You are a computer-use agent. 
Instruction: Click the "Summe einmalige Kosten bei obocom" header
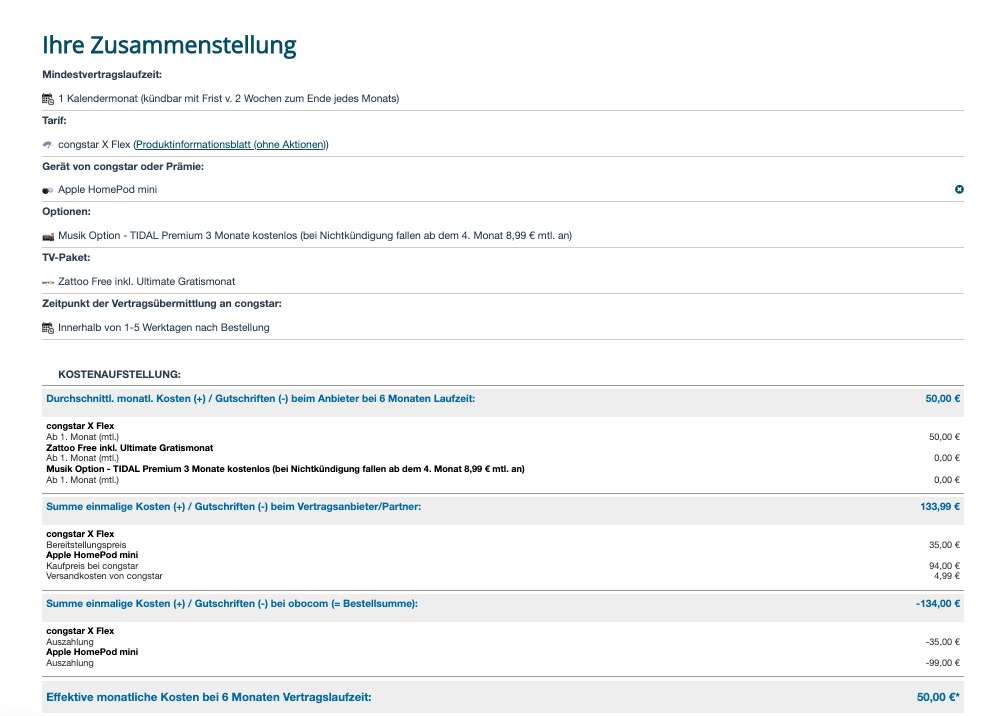tap(232, 604)
